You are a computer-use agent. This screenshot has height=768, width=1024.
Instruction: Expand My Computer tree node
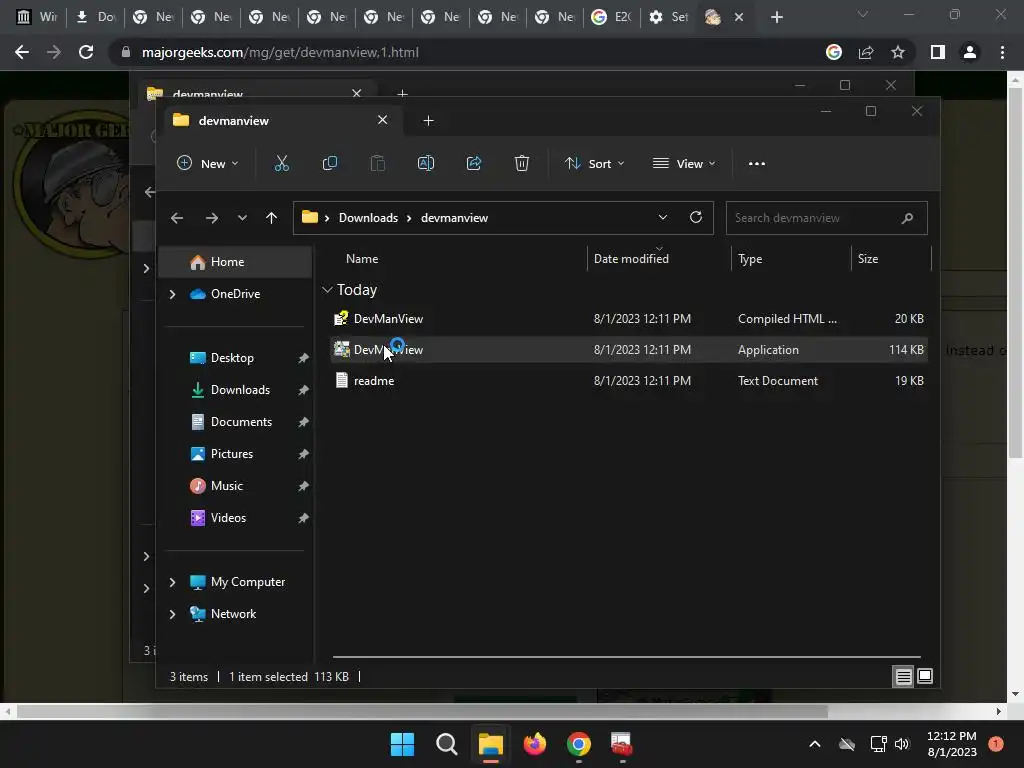coord(172,582)
